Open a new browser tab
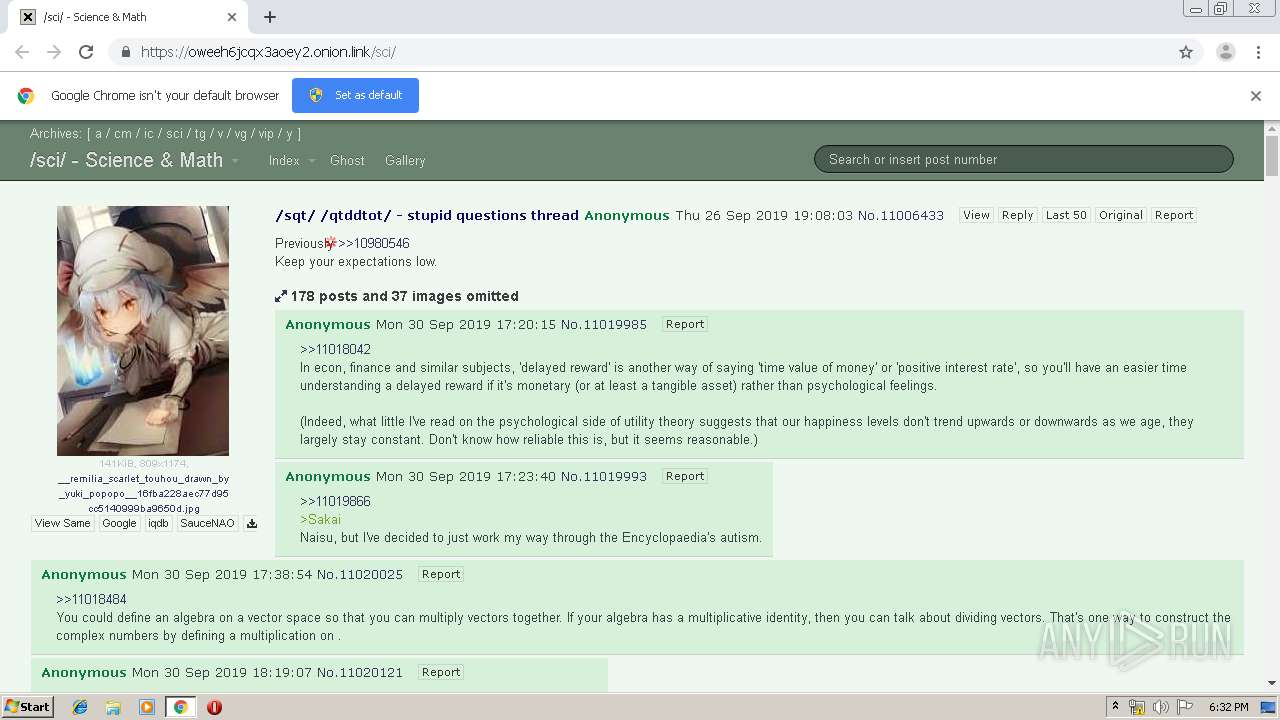Viewport: 1280px width, 720px height. tap(270, 17)
